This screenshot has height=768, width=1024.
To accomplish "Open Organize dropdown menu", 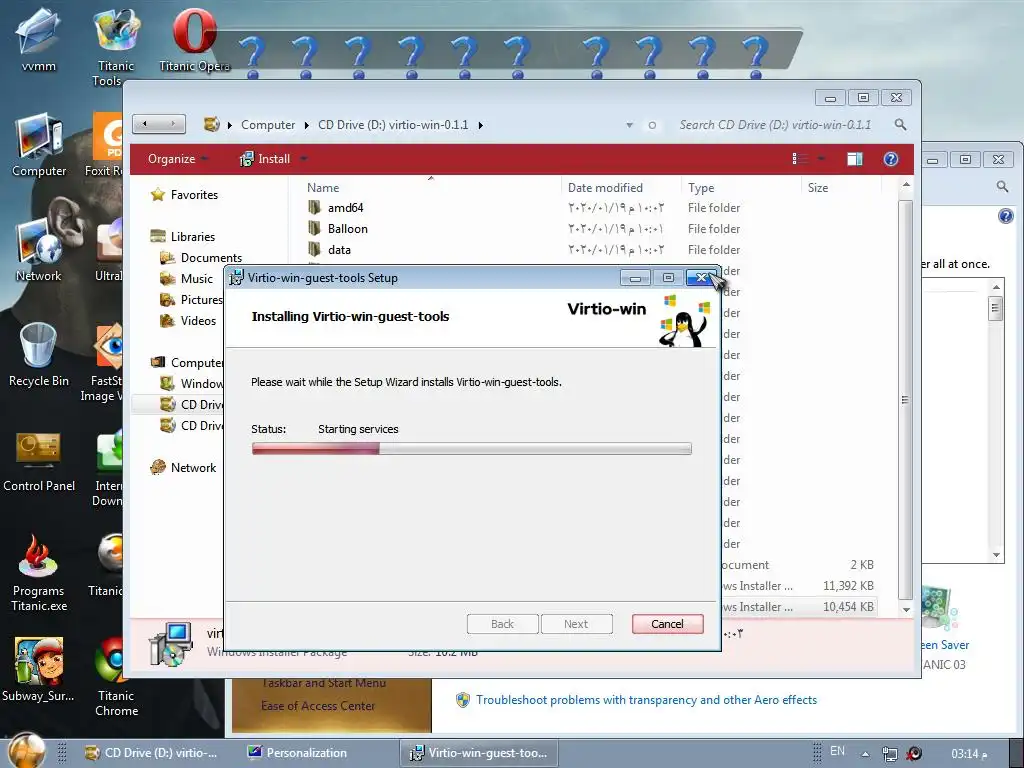I will pos(178,159).
